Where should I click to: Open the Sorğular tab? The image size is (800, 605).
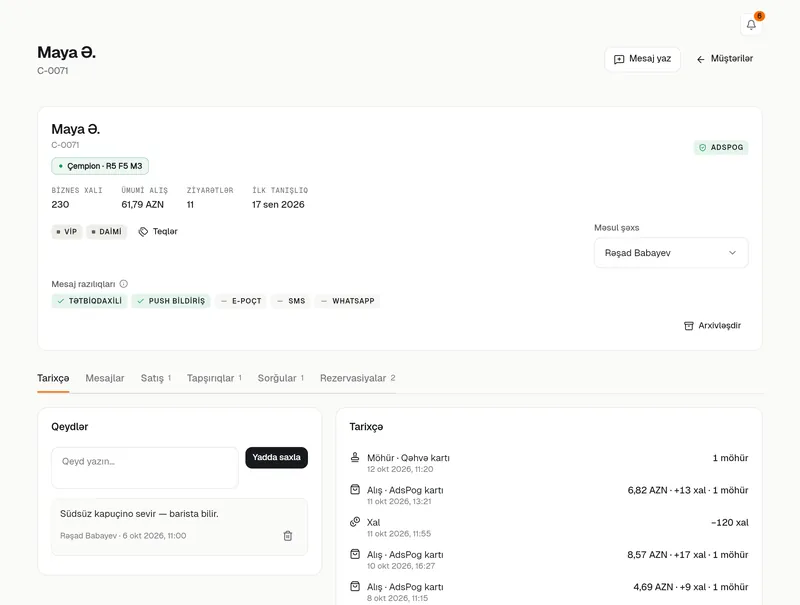[281, 378]
